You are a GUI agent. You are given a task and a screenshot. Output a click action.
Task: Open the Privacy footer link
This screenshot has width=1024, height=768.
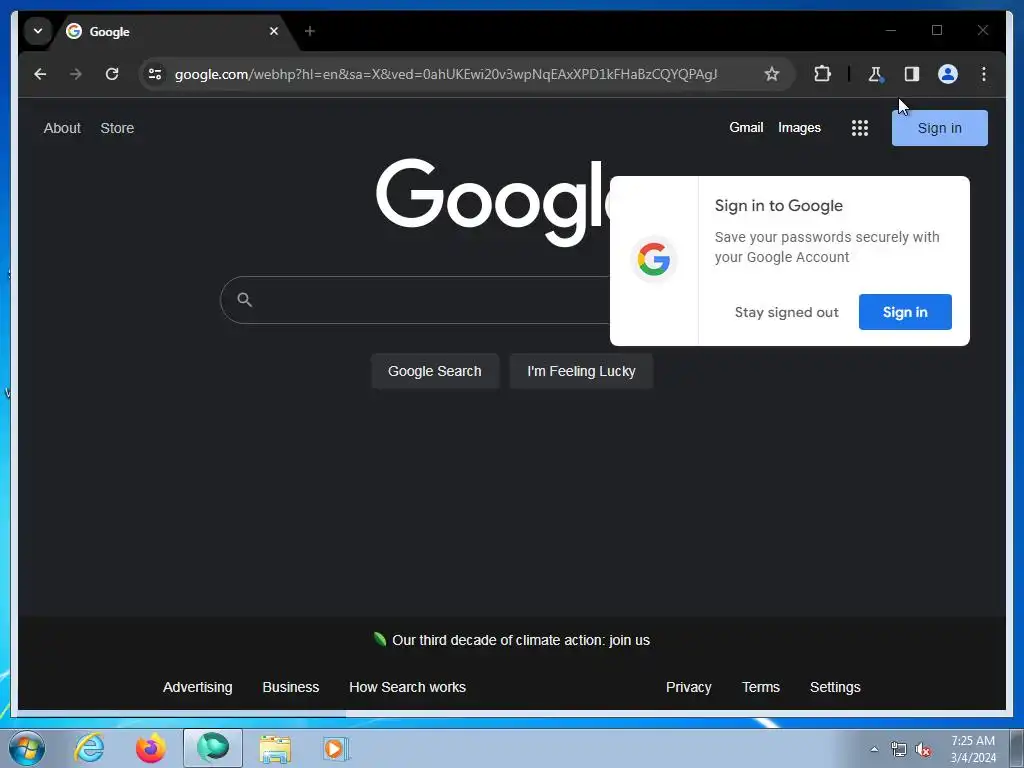click(688, 687)
